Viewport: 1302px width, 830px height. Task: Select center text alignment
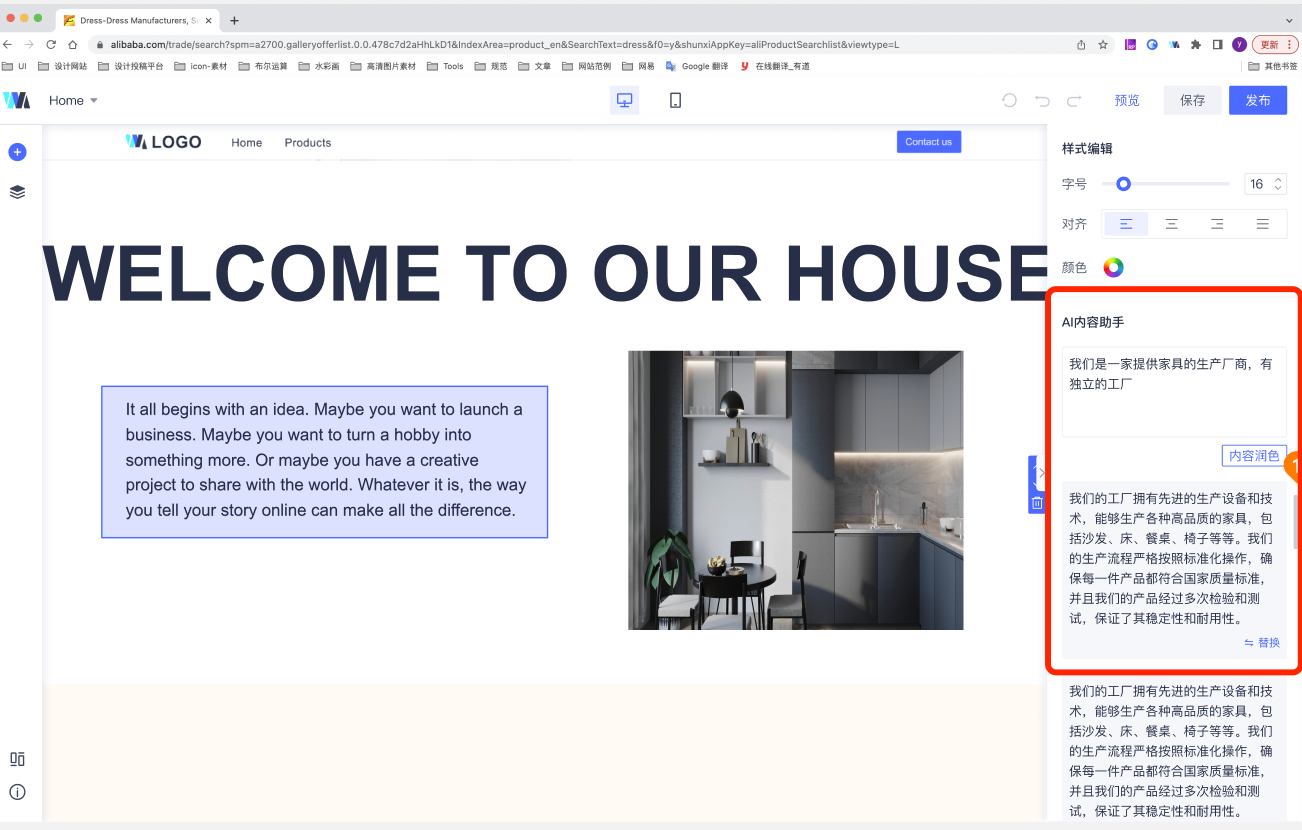[1171, 224]
